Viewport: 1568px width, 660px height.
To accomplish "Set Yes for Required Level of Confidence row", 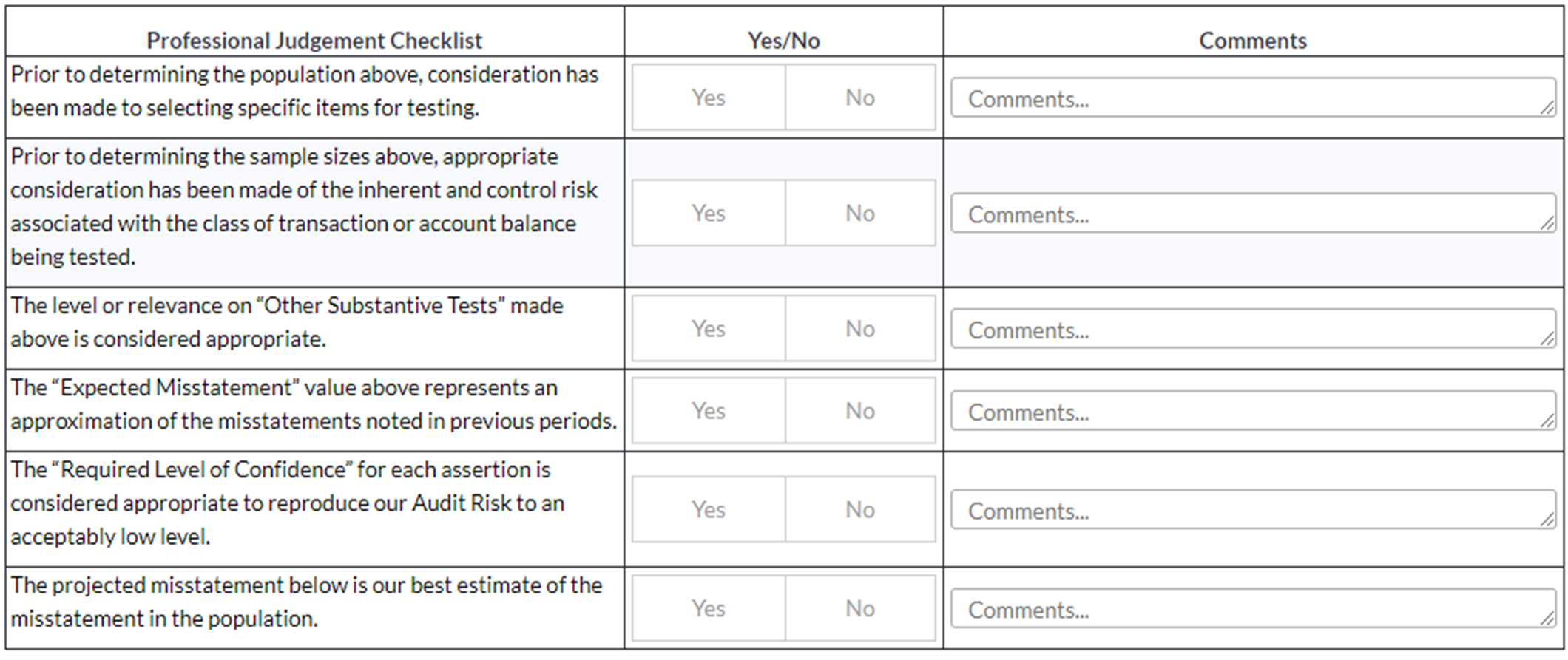I will tap(709, 510).
